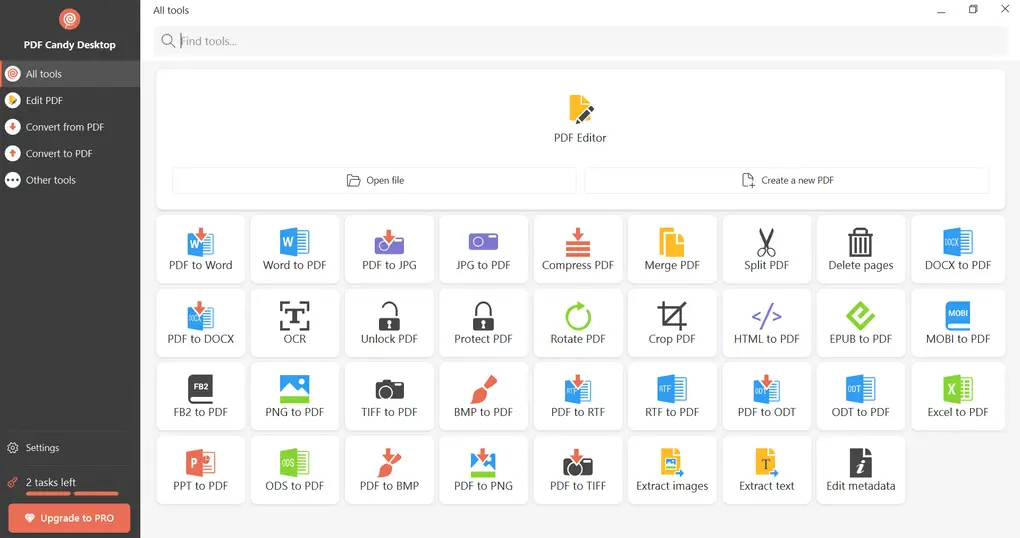Launch Excel to PDF converter

pos(958,396)
